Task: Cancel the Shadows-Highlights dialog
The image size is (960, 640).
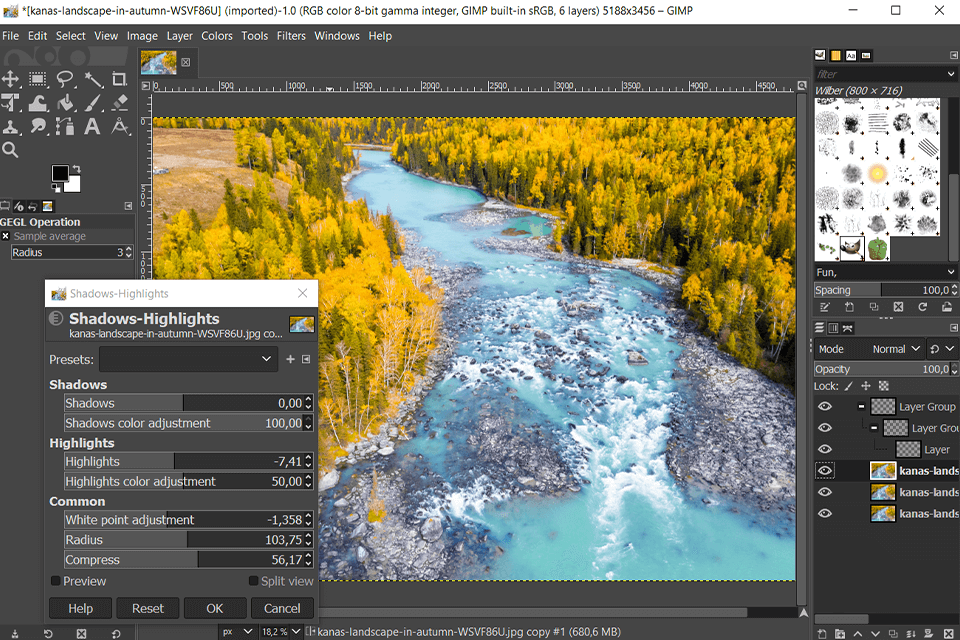Action: [282, 608]
